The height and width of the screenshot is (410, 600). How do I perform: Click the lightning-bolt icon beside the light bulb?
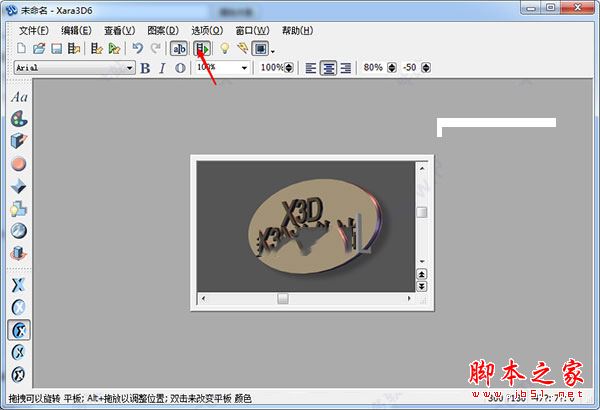click(x=242, y=49)
